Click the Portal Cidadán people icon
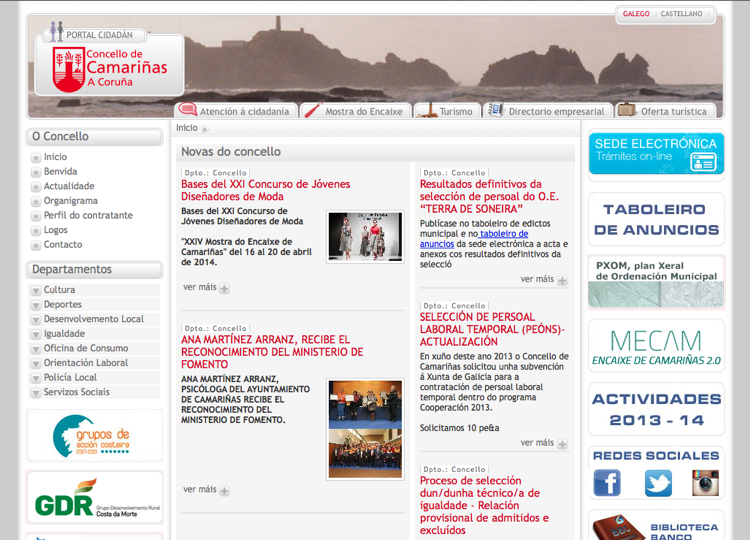 click(x=56, y=31)
